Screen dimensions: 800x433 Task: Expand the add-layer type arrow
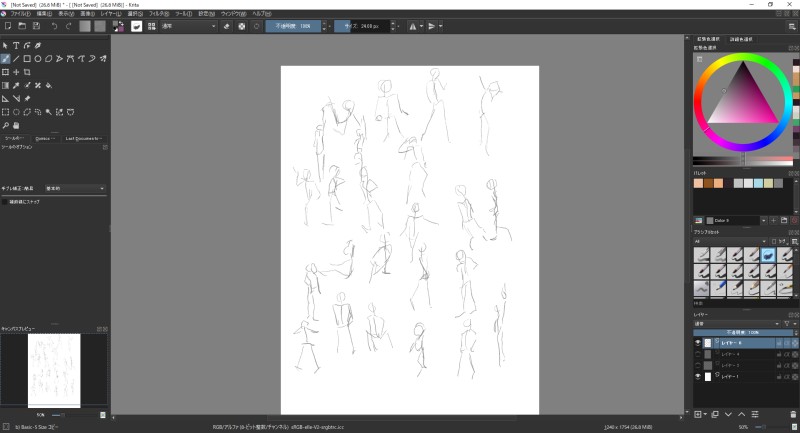click(705, 414)
